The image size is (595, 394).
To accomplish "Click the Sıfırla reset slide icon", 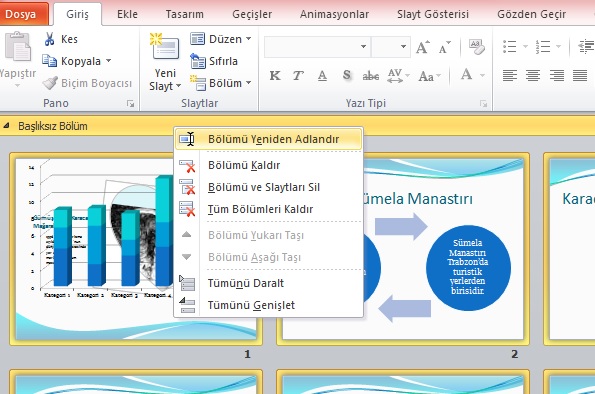I will (x=198, y=61).
